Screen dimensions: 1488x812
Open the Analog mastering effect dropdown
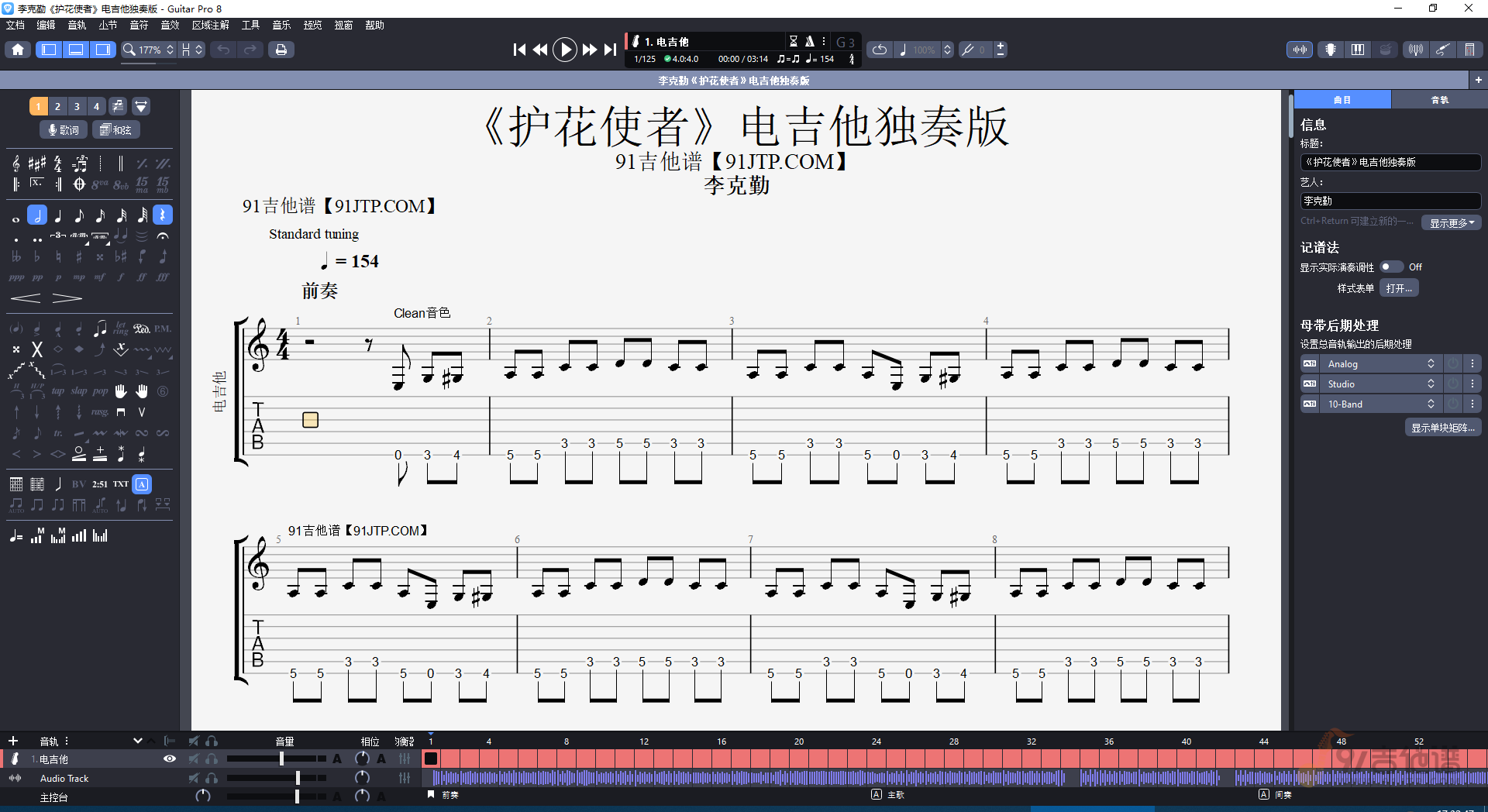(x=1381, y=363)
